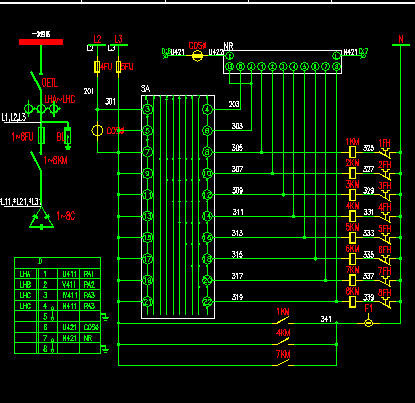The height and width of the screenshot is (403, 415).
Task: Select wire number 325 after 1KM
Action: (368, 148)
